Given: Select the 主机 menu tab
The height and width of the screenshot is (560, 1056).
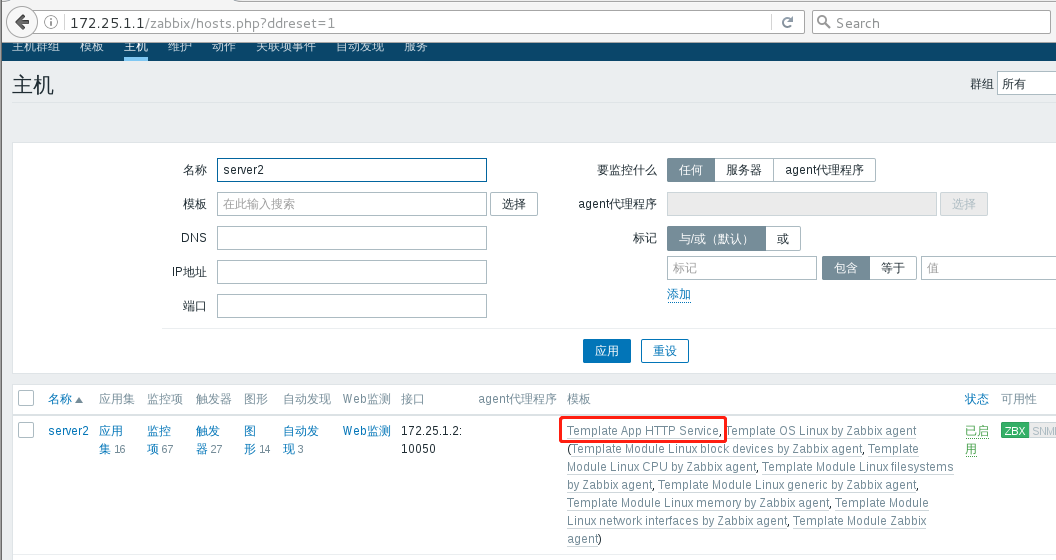Looking at the screenshot, I should [x=136, y=47].
